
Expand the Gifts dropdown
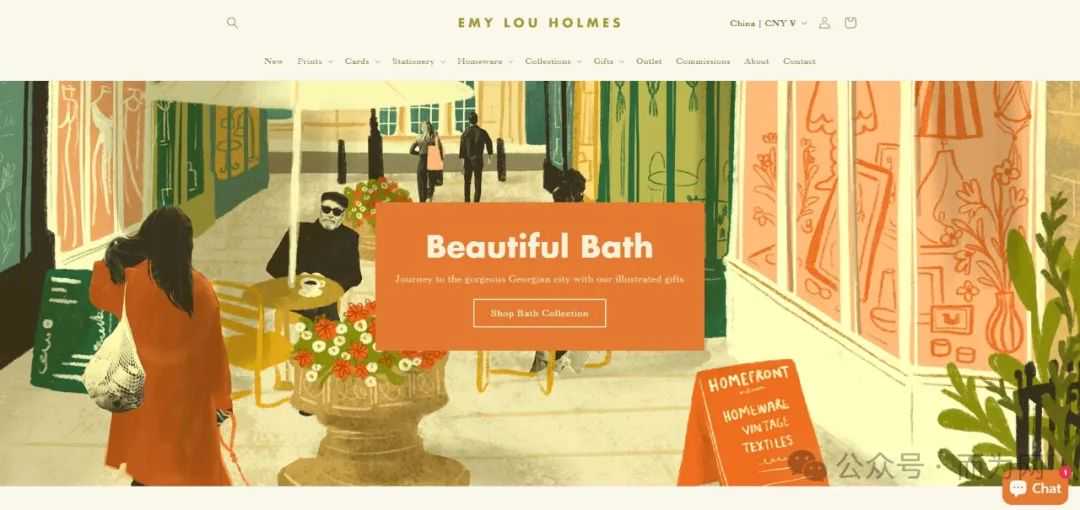[608, 61]
